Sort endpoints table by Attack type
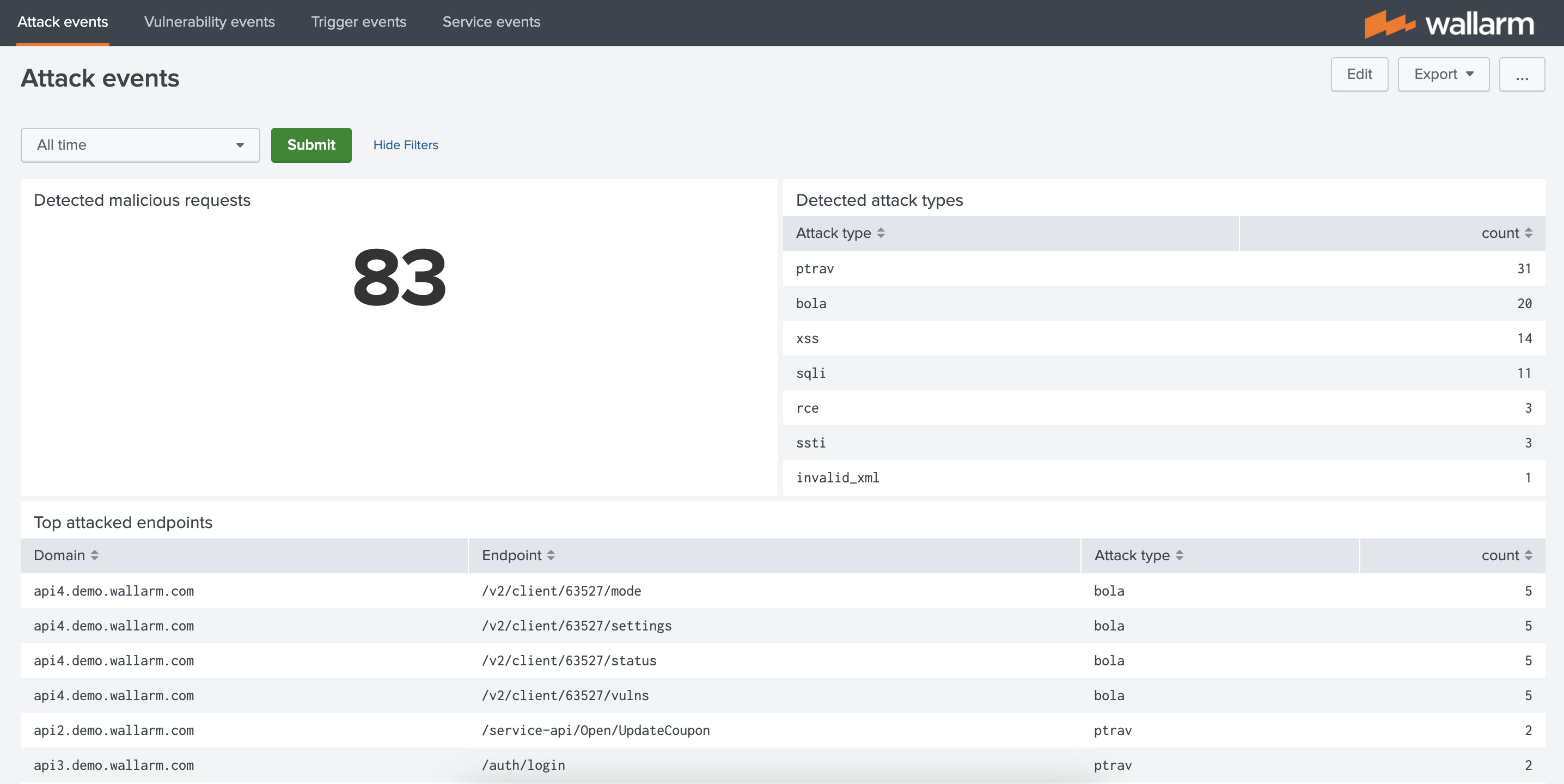The image size is (1564, 784). pos(1138,555)
